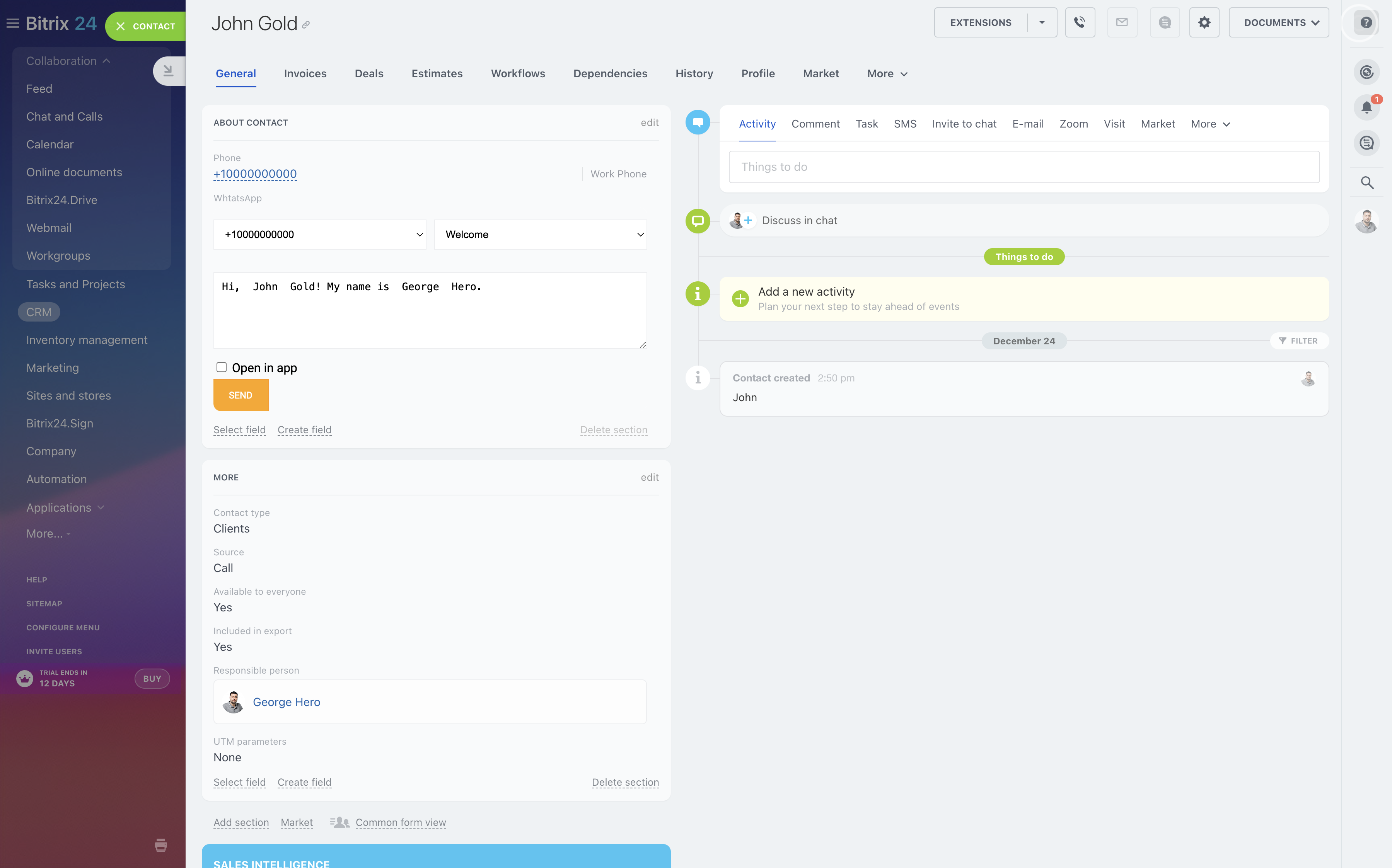Open the George Hero responsible person link
The height and width of the screenshot is (868, 1392).
pos(286,701)
